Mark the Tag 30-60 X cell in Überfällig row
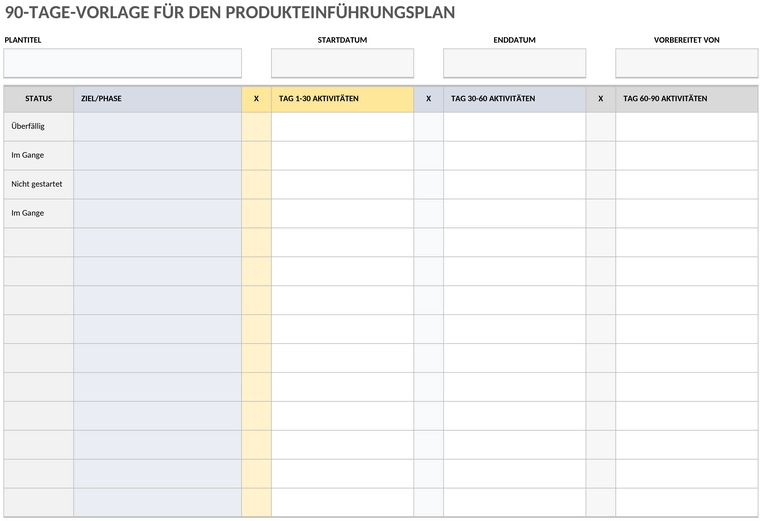760x521 pixels. click(x=428, y=127)
